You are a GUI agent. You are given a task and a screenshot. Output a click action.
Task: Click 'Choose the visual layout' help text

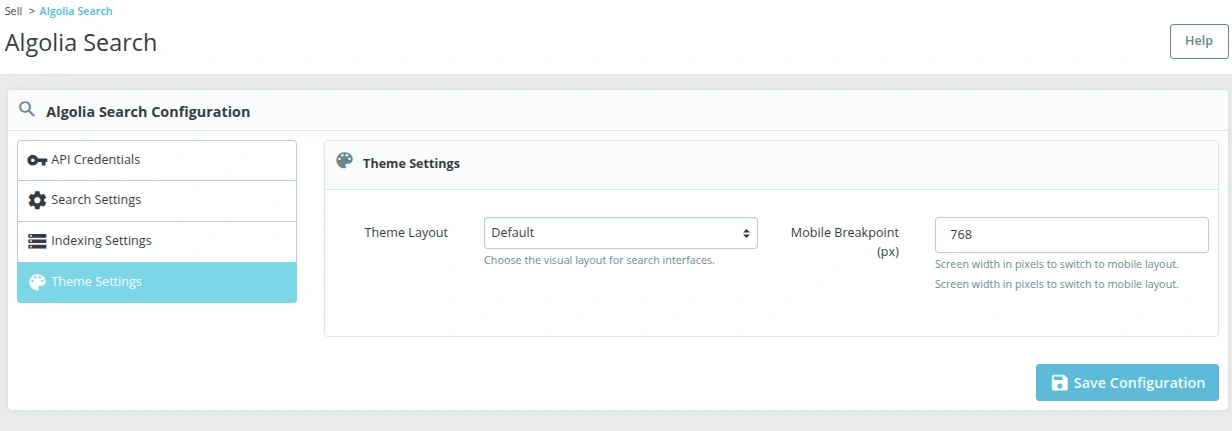point(599,260)
